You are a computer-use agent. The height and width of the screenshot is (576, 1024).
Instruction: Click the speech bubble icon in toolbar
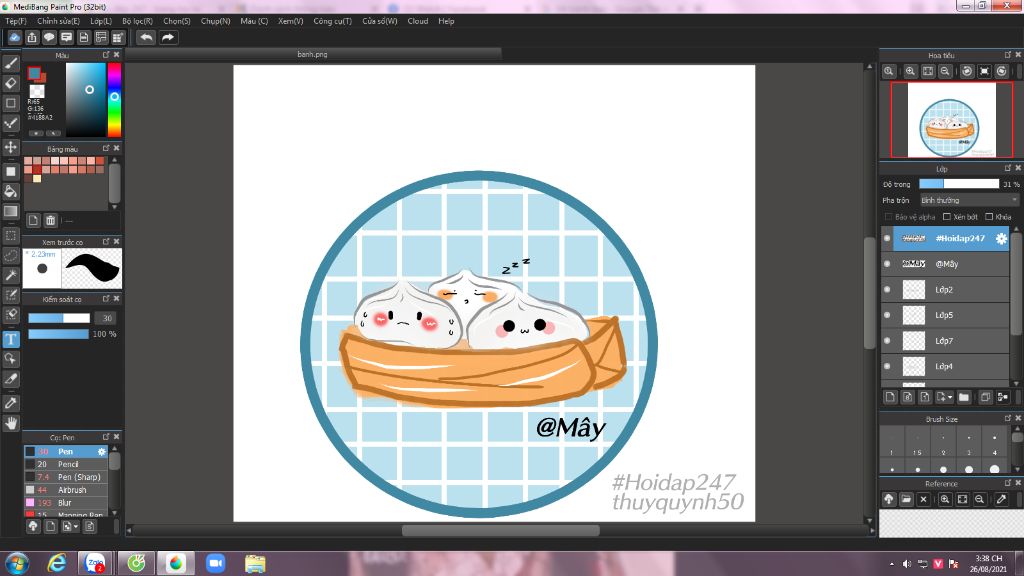tap(49, 37)
